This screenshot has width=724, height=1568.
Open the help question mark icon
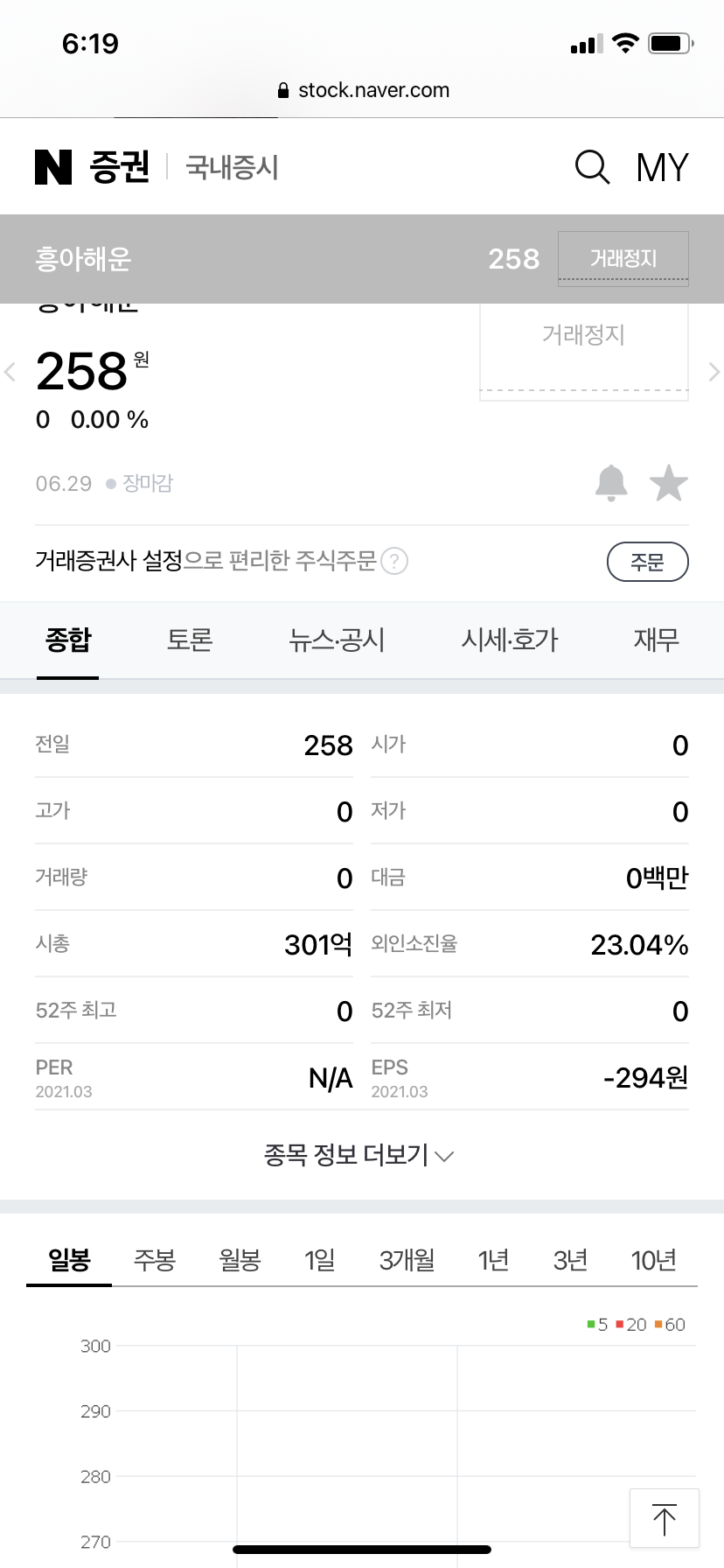(395, 561)
